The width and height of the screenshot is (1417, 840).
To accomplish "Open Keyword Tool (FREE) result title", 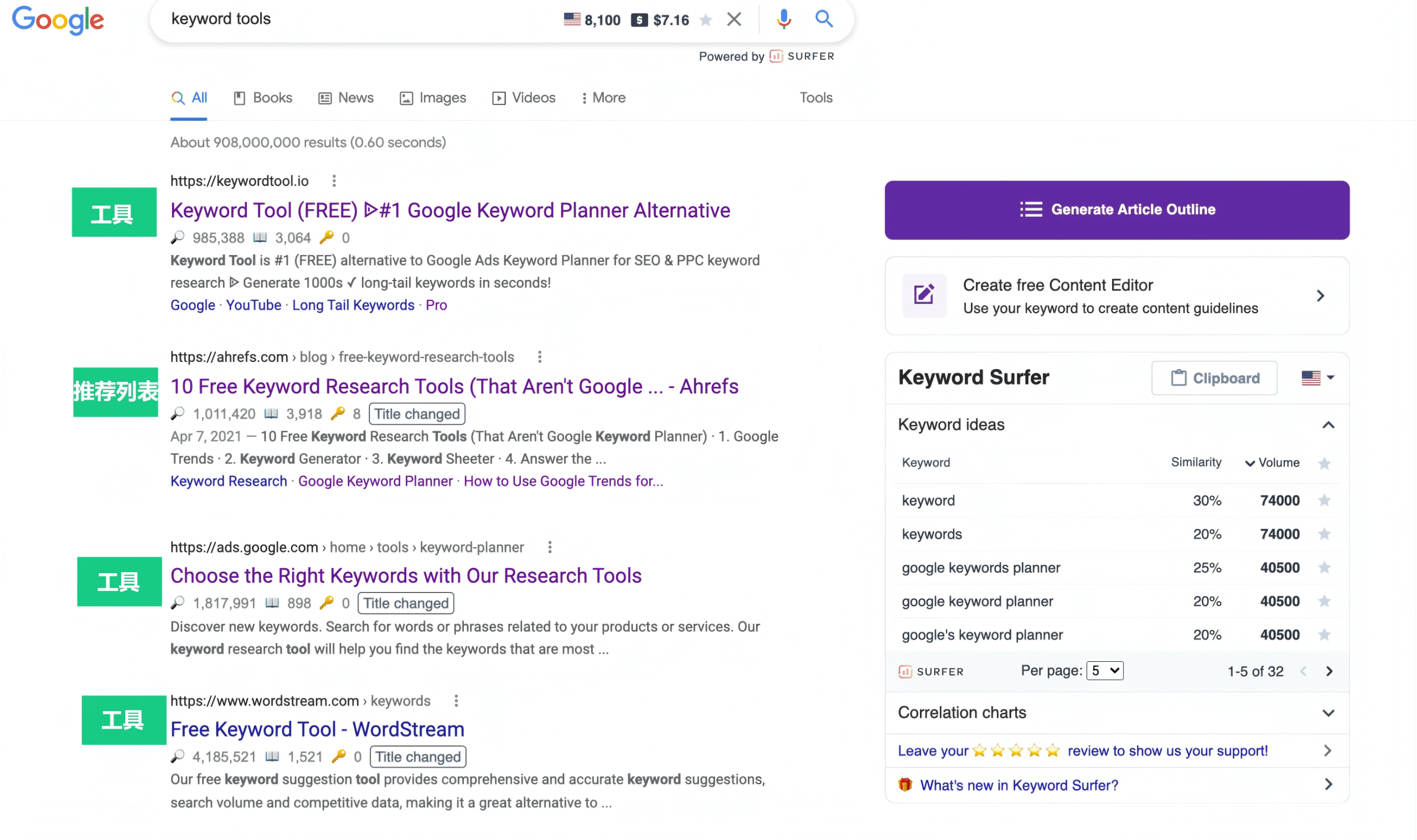I will click(x=450, y=211).
